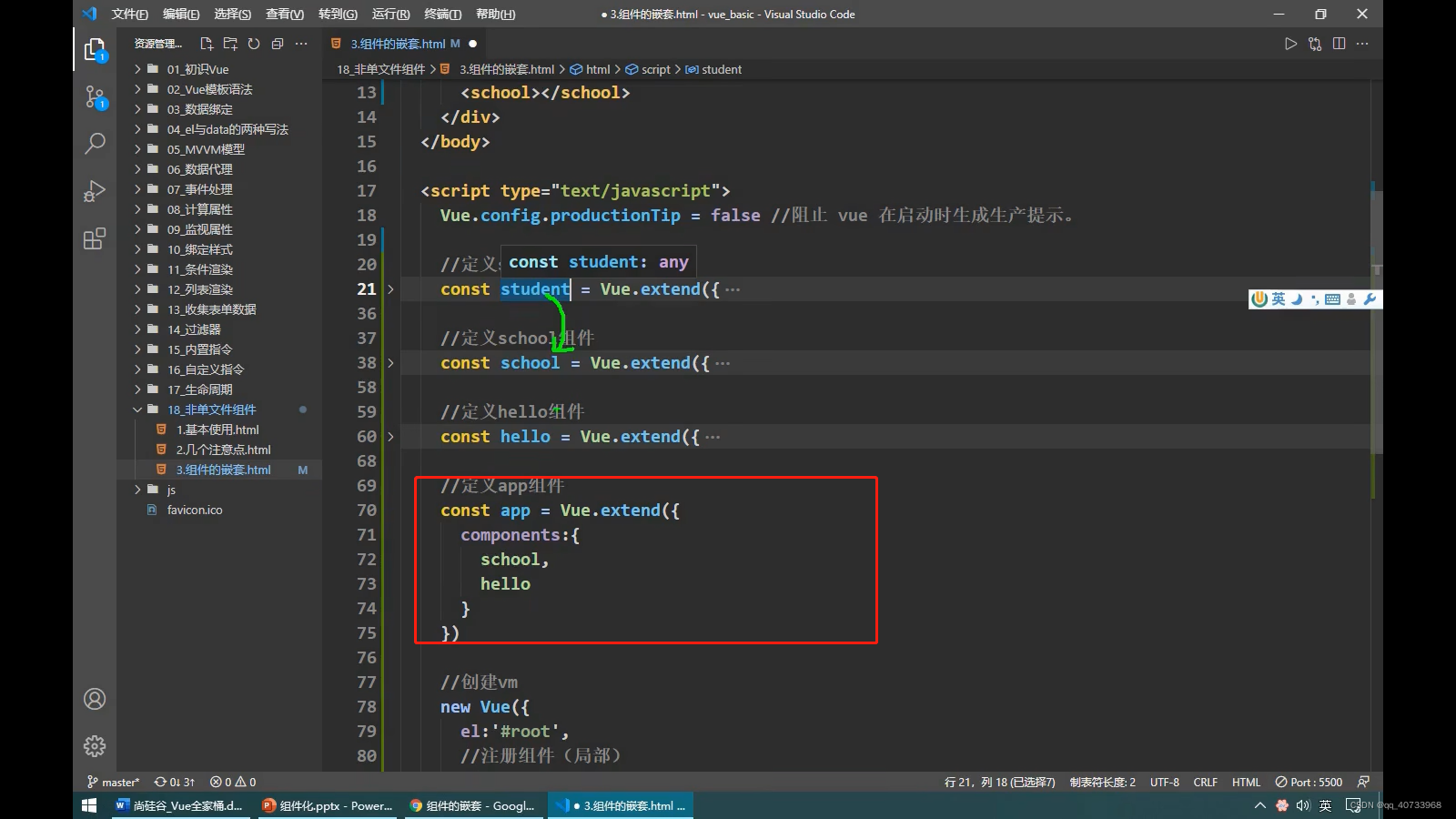Open the Source Control view
The image size is (1456, 819).
(x=95, y=96)
